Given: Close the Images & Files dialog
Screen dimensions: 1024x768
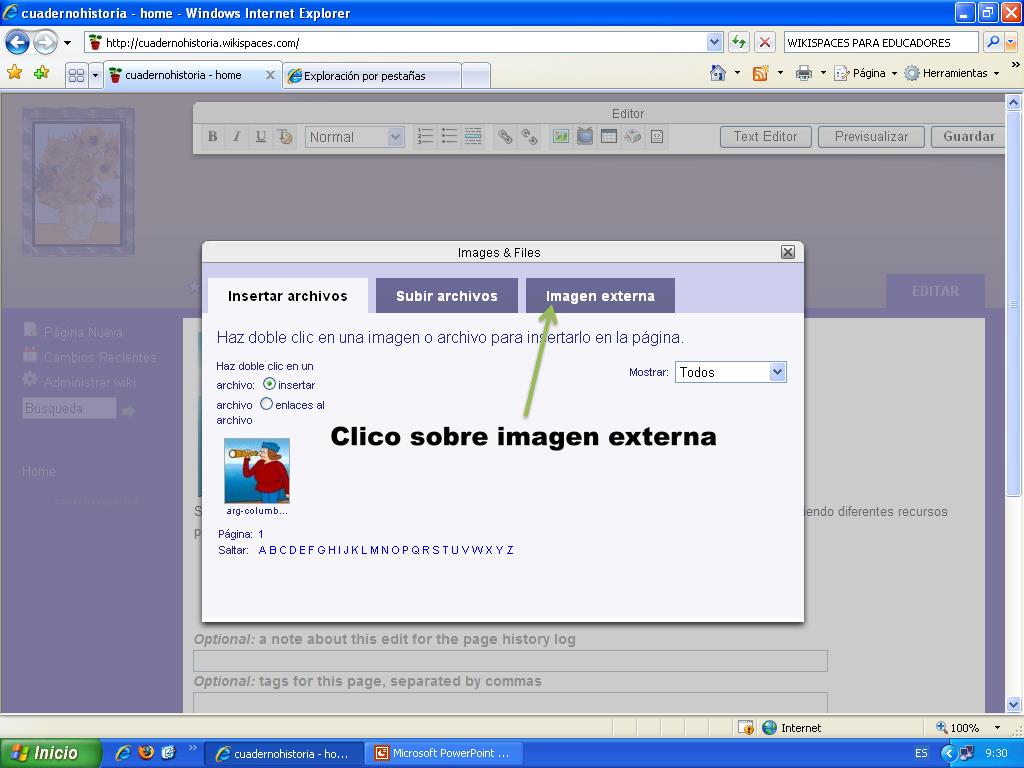Looking at the screenshot, I should pos(788,252).
